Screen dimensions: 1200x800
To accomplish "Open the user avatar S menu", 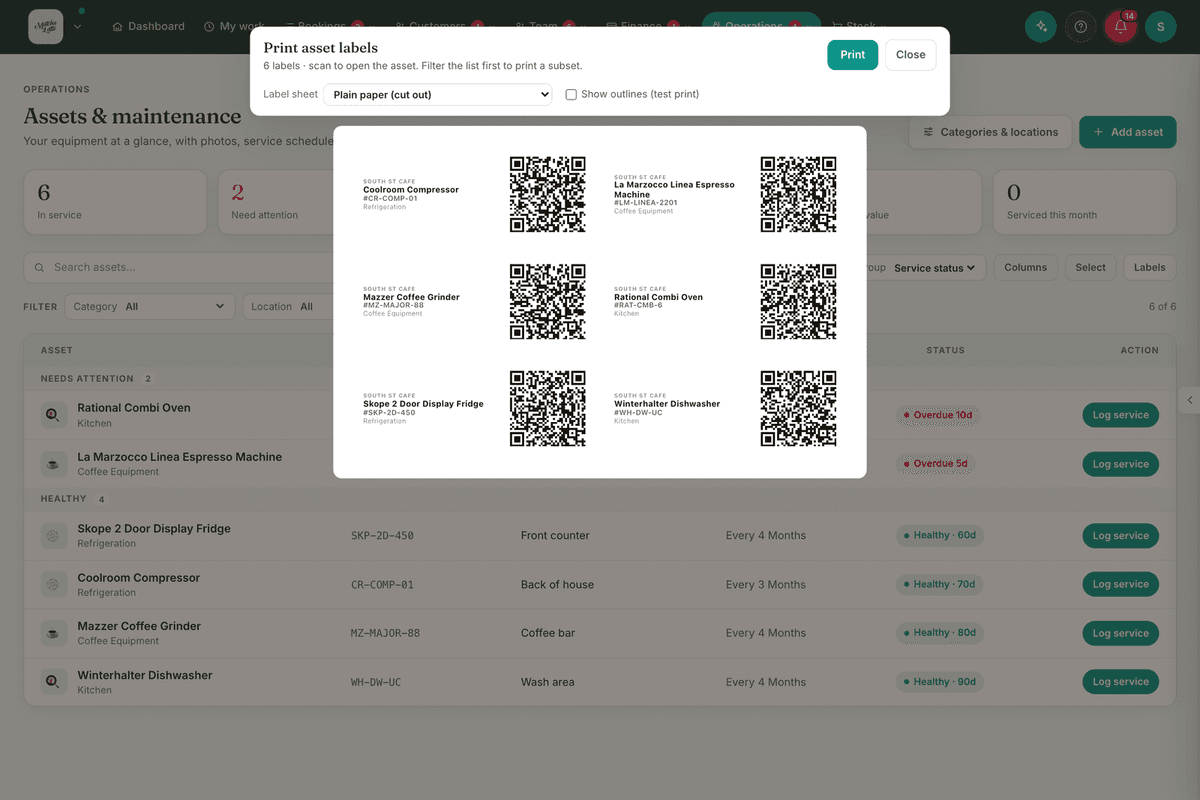I will pos(1160,27).
